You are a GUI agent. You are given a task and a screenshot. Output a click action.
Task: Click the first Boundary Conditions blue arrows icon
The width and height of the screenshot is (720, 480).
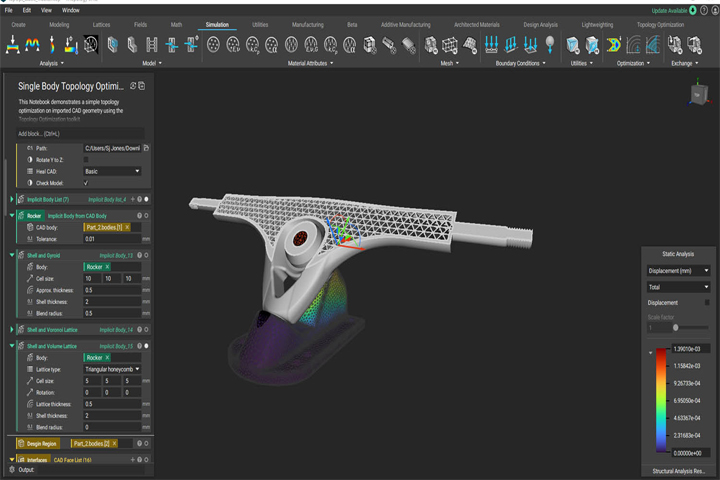(491, 45)
